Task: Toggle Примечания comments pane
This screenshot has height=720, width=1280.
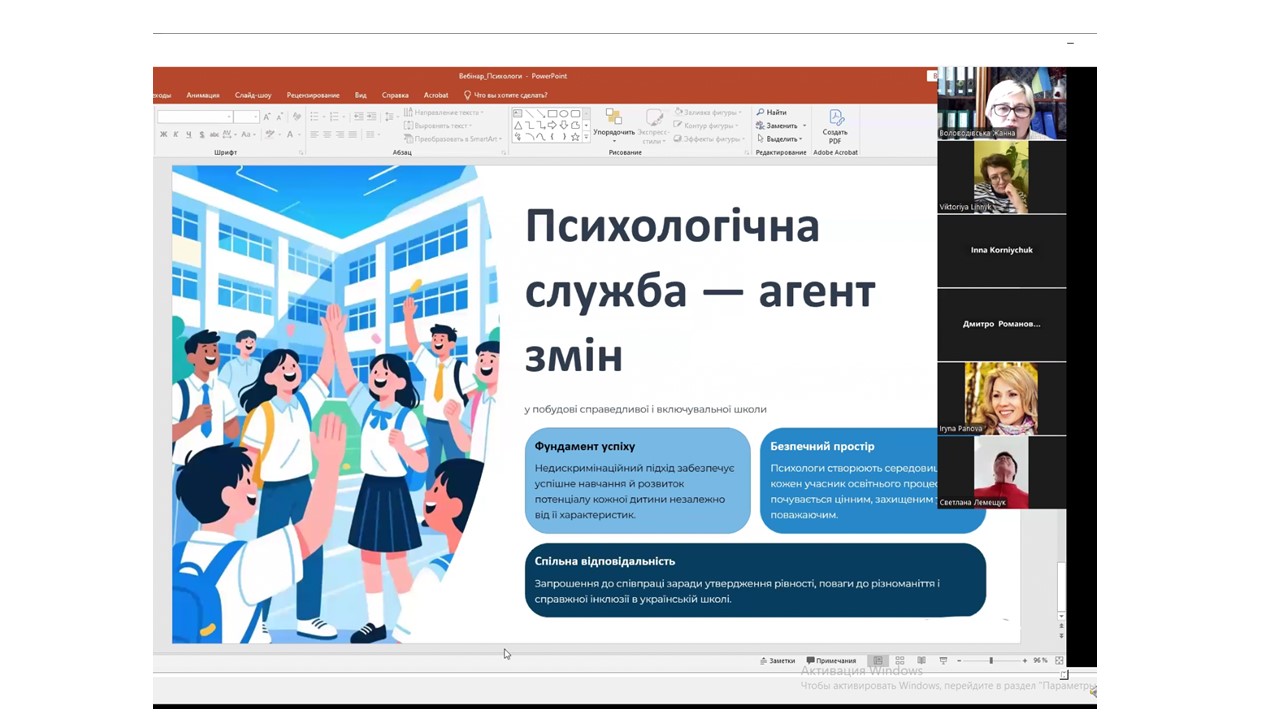Action: (831, 661)
